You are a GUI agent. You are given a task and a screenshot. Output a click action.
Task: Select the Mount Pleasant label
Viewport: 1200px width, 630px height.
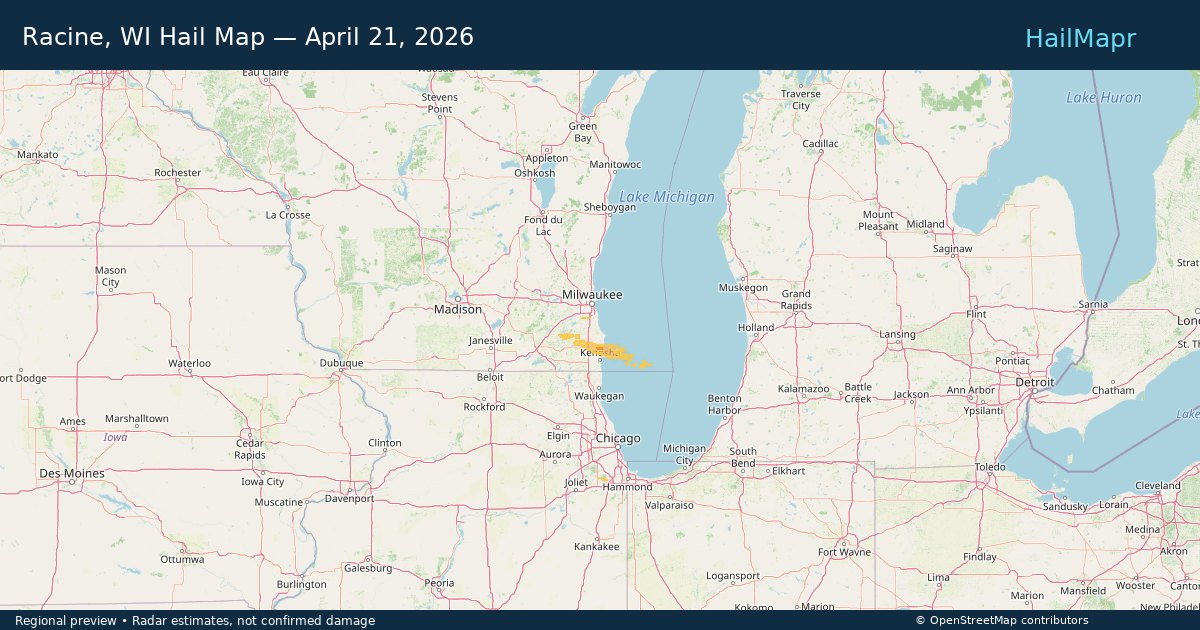(878, 220)
